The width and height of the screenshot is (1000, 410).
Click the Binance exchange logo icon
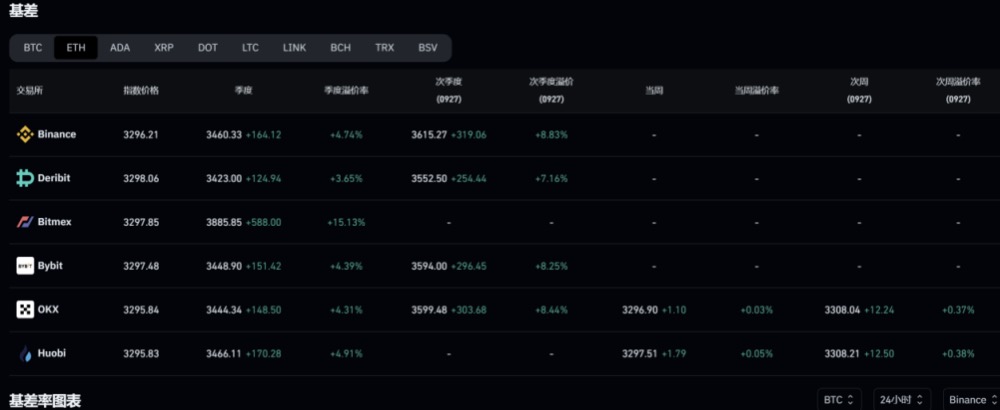point(25,134)
